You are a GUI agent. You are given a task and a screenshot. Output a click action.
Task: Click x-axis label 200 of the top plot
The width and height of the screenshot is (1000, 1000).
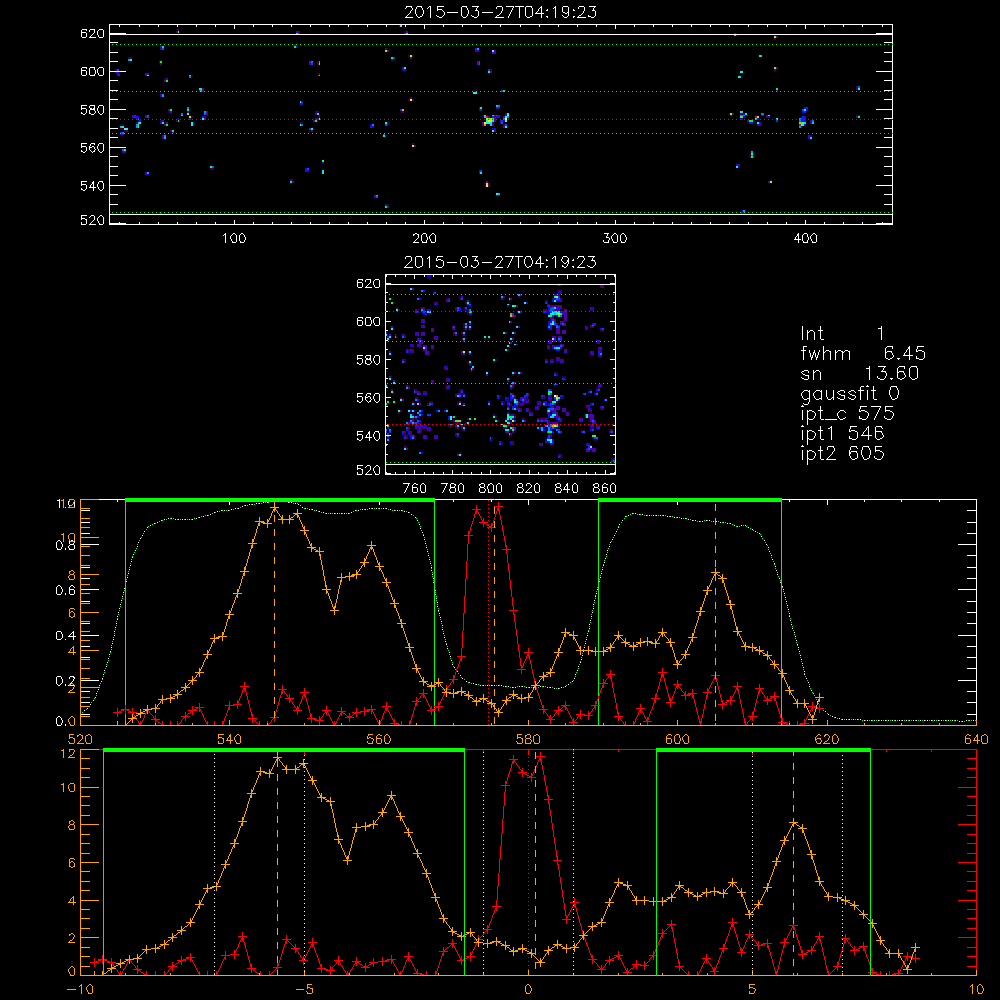424,239
